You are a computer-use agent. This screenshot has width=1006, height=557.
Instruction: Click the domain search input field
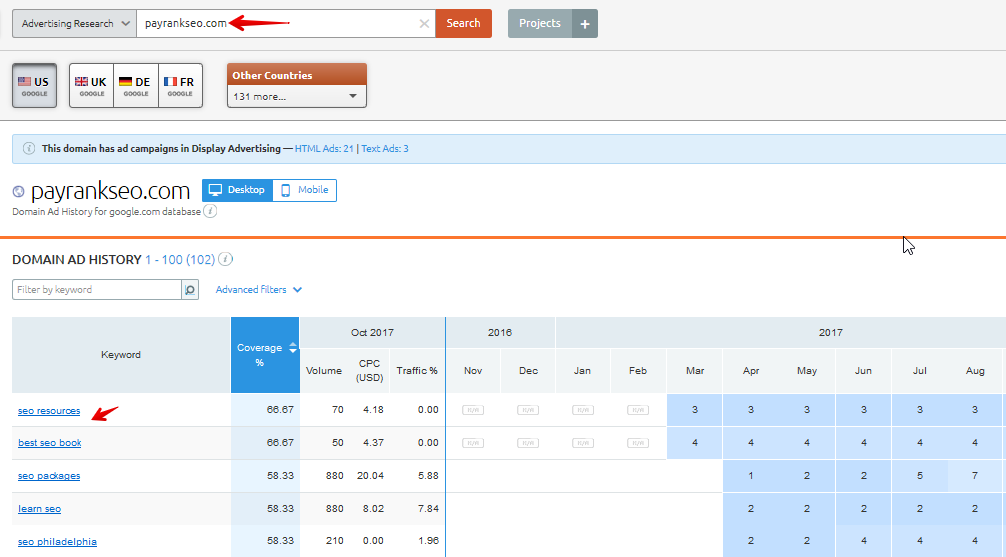point(286,24)
